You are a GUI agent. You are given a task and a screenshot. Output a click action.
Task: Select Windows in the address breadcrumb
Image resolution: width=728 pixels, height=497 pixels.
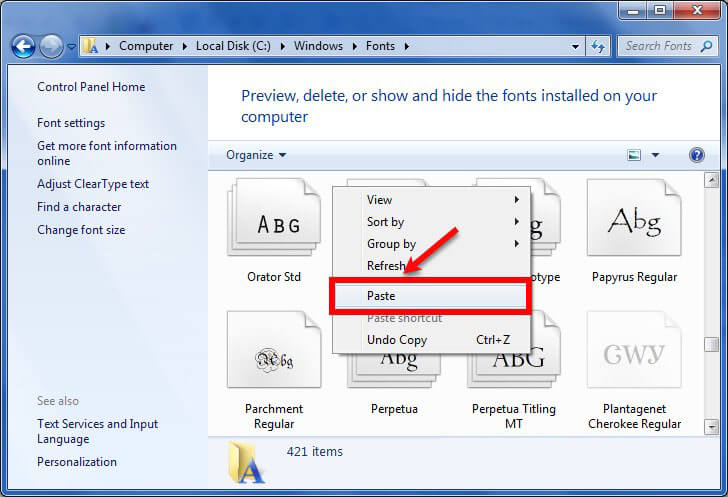(318, 46)
